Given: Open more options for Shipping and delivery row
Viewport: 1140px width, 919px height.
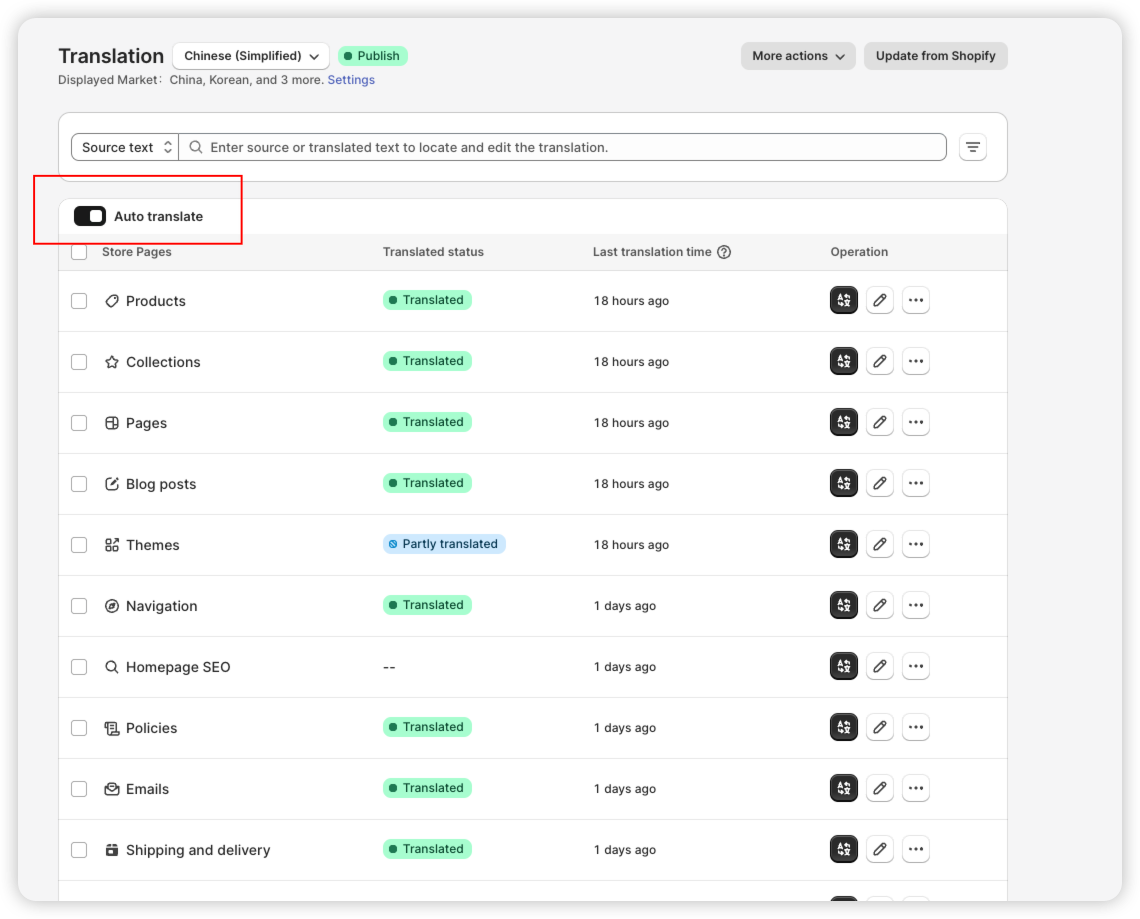Looking at the screenshot, I should pos(915,850).
